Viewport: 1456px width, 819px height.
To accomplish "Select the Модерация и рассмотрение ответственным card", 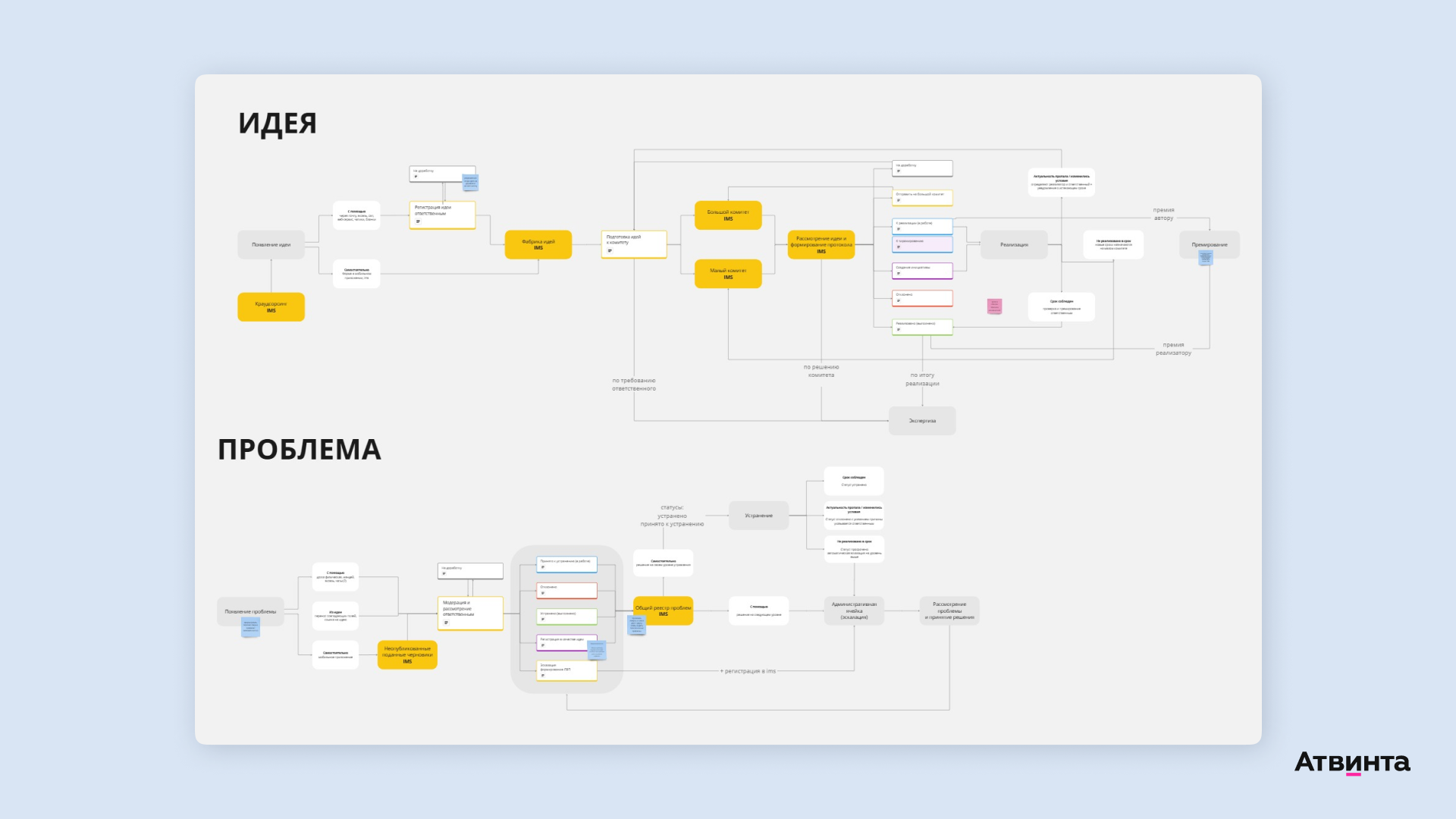I will coord(470,613).
